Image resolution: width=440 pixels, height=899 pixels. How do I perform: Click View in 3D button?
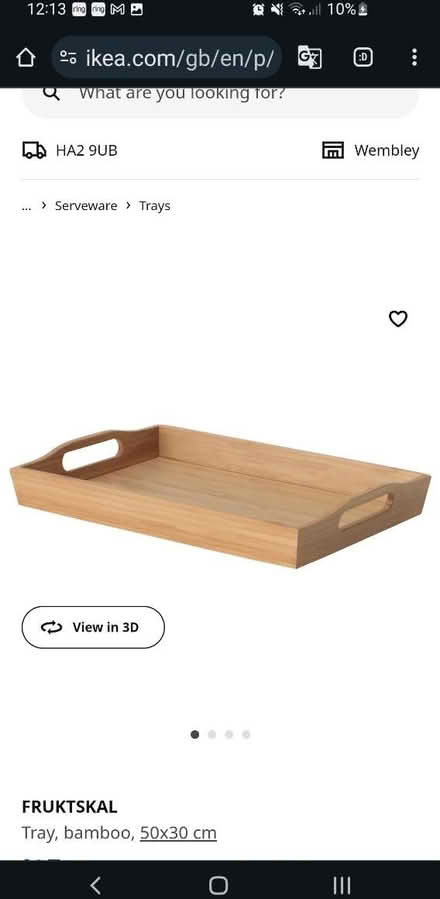click(x=93, y=627)
